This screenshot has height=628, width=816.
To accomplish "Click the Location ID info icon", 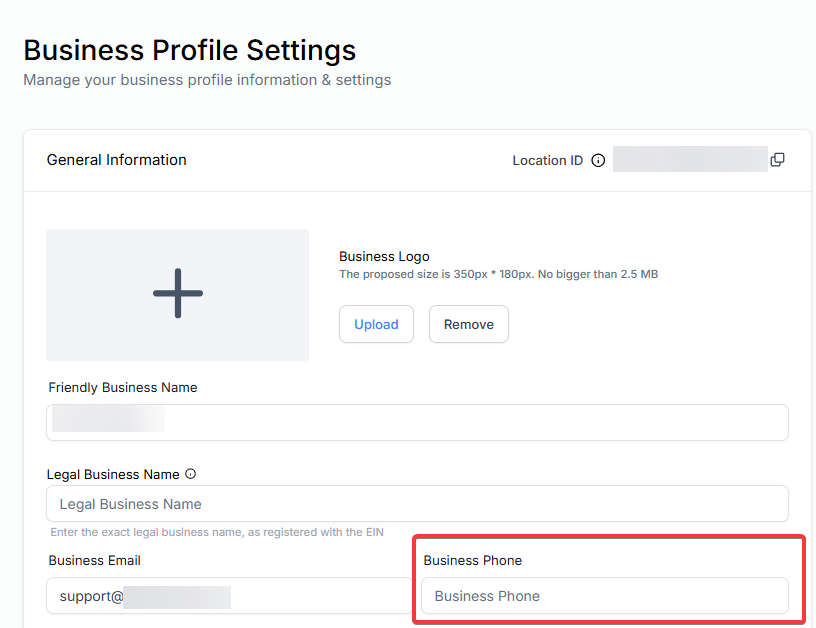I will 598,160.
